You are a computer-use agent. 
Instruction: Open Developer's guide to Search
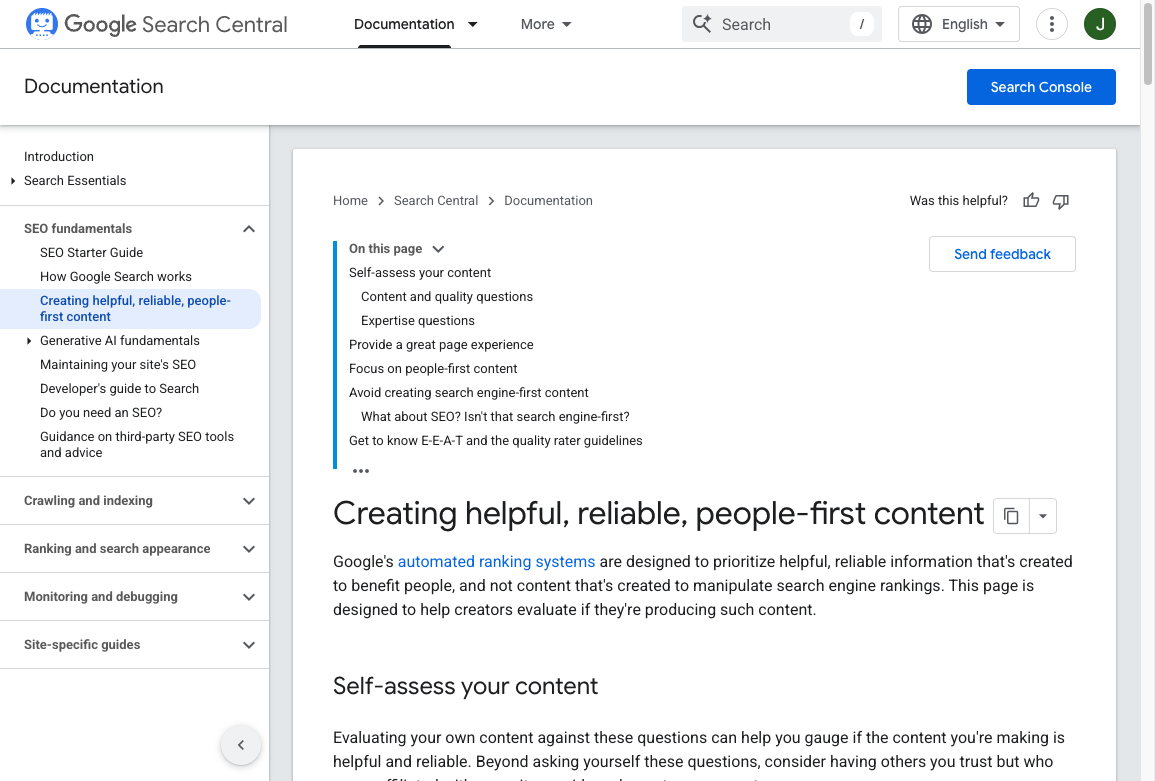tap(119, 388)
